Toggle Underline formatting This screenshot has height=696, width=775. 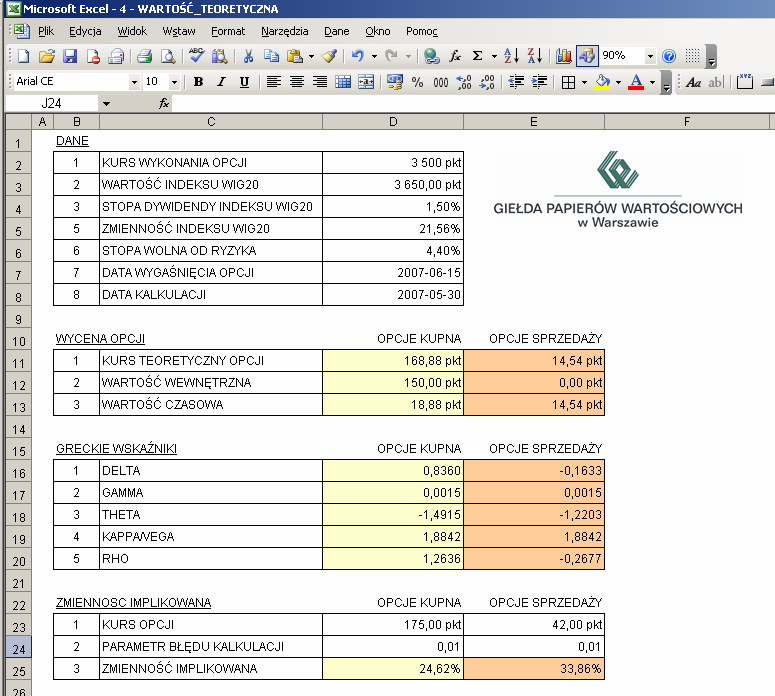[x=244, y=82]
